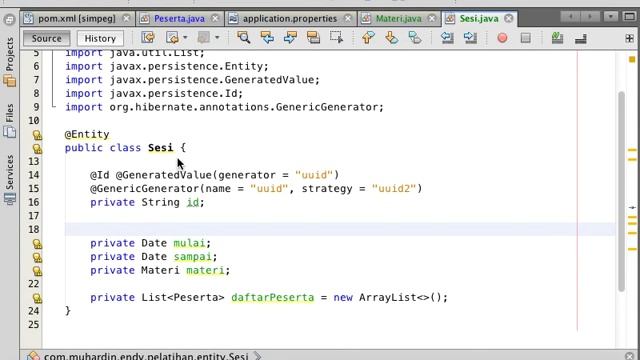Start Macro Recording red circle
Screen dimensions: 640x360
click(502, 38)
